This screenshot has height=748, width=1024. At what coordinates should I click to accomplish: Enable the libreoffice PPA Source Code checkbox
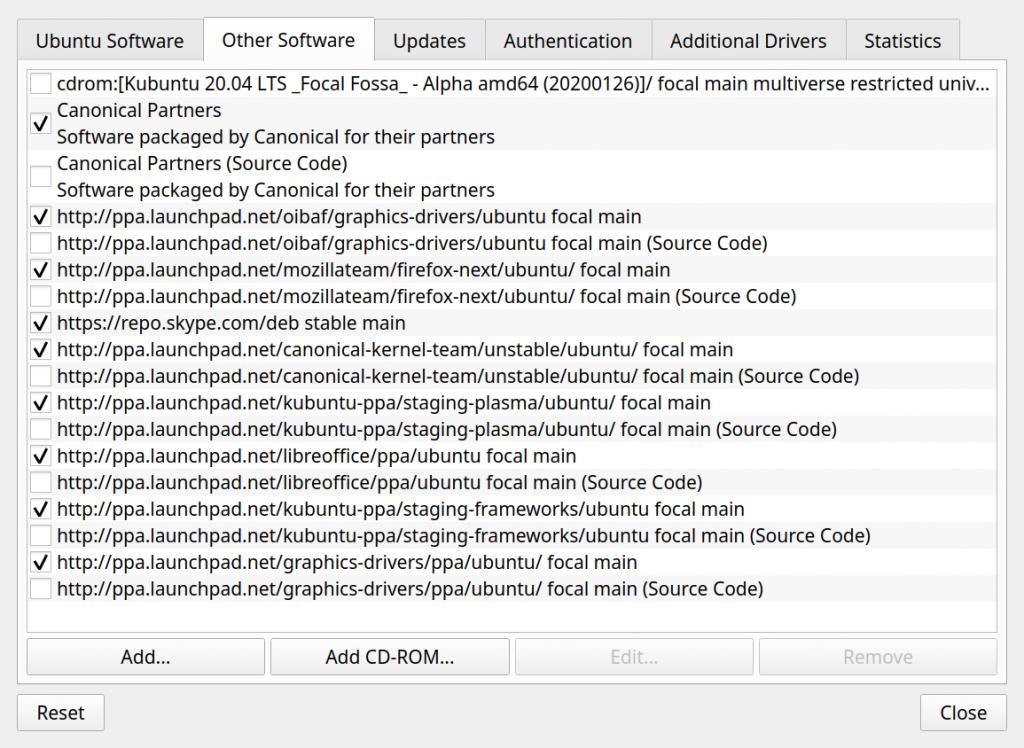pos(41,483)
